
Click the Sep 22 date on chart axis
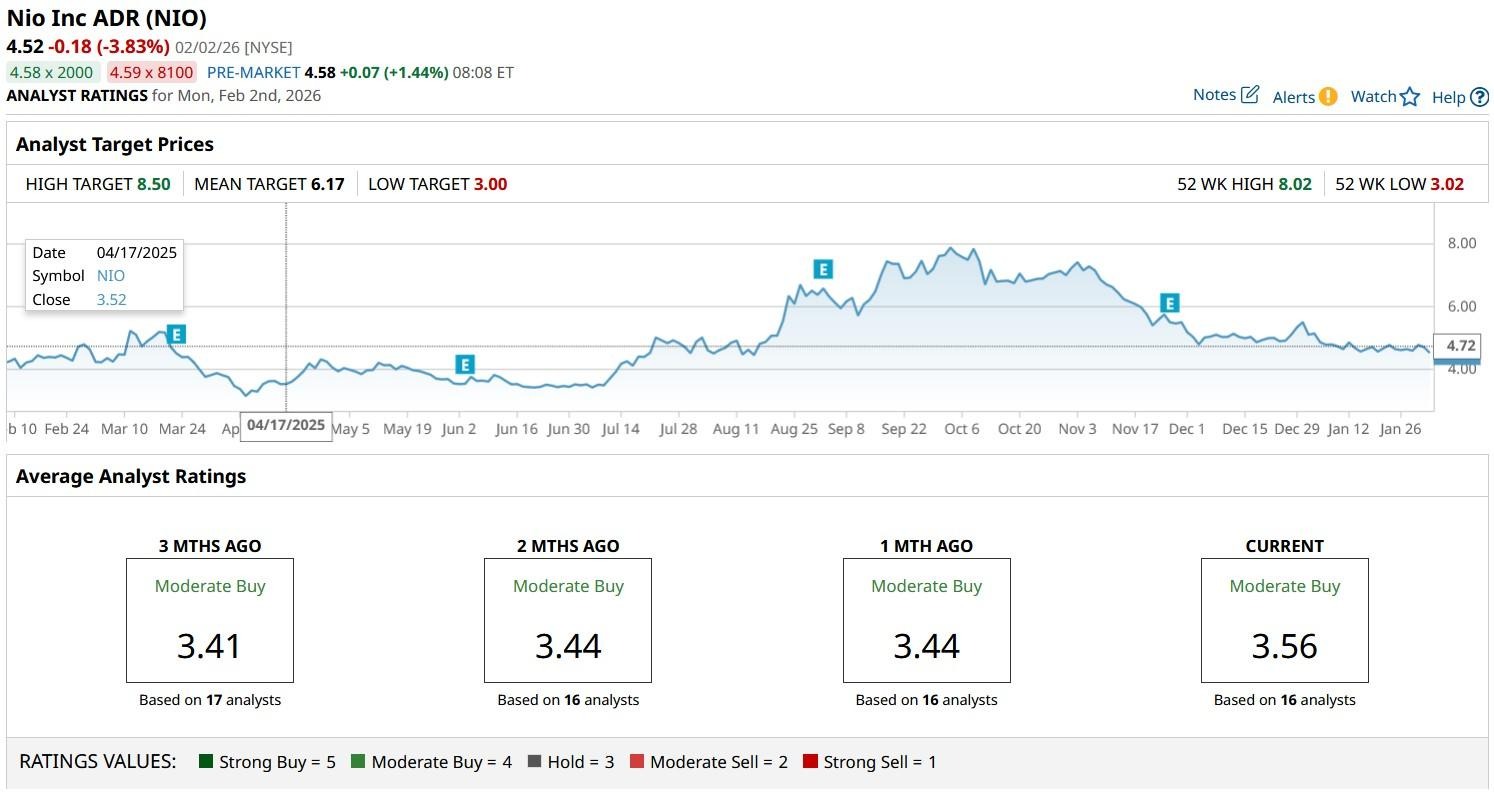904,429
